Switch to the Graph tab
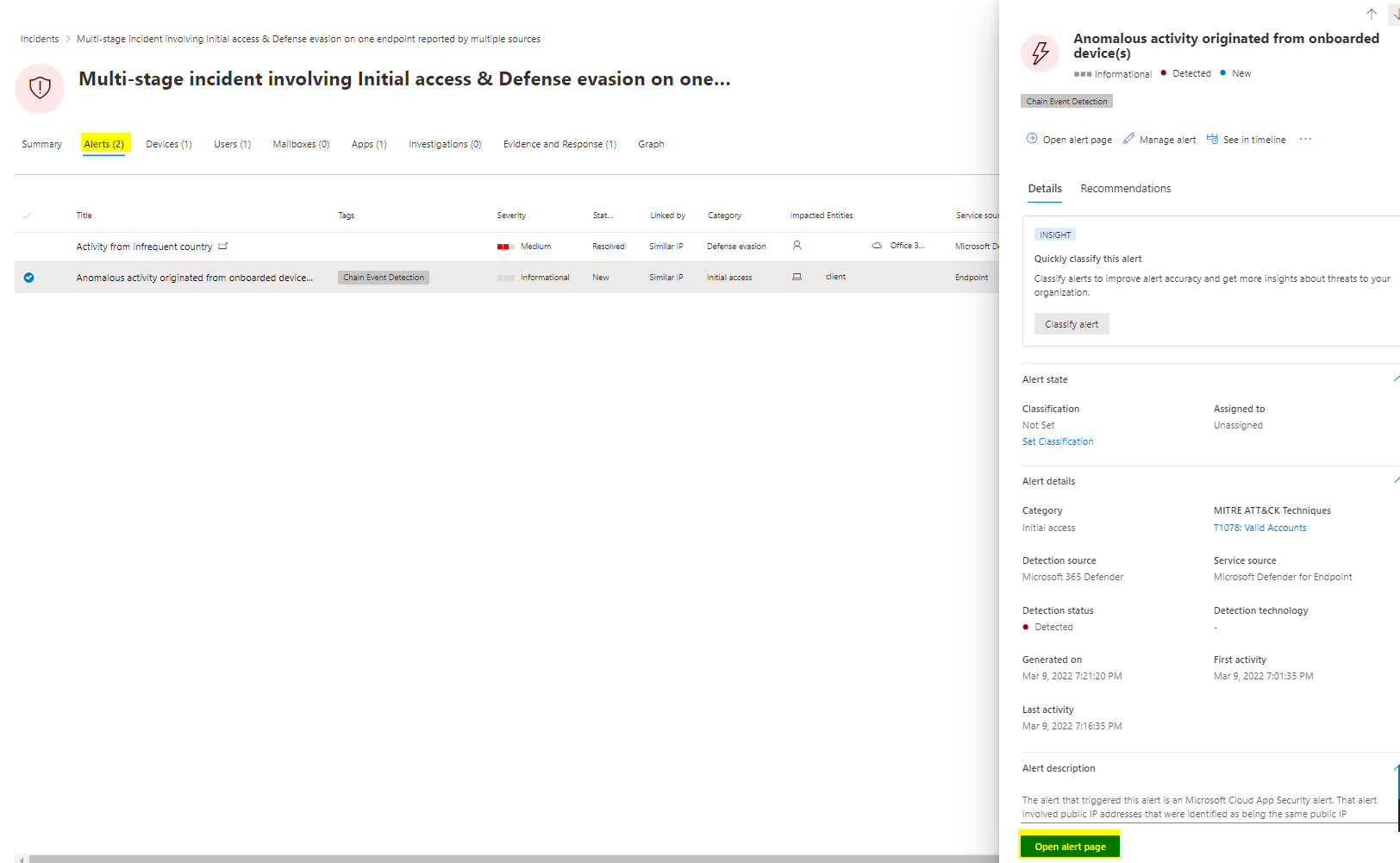This screenshot has height=863, width=1400. click(651, 144)
